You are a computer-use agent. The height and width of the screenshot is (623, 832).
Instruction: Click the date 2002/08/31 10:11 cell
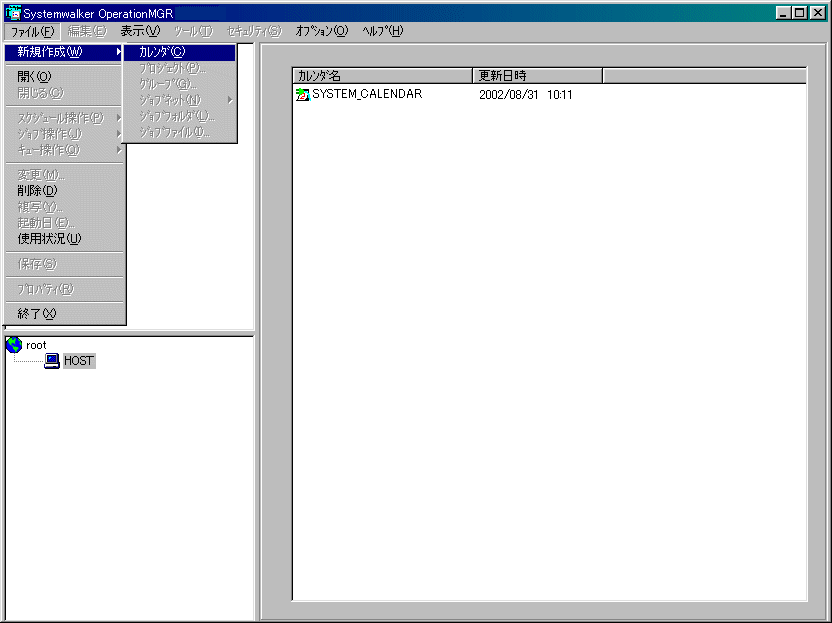click(x=525, y=95)
